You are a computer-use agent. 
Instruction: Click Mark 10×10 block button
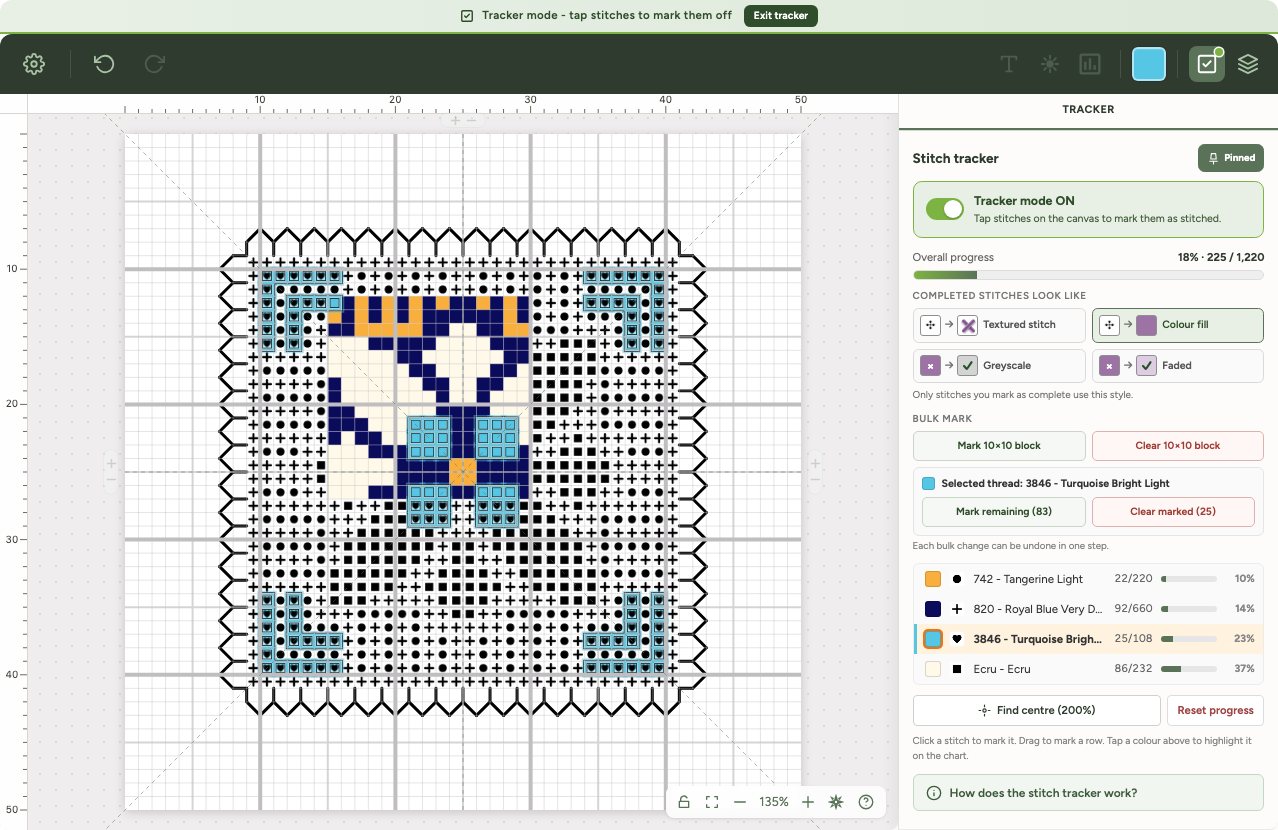click(x=999, y=446)
